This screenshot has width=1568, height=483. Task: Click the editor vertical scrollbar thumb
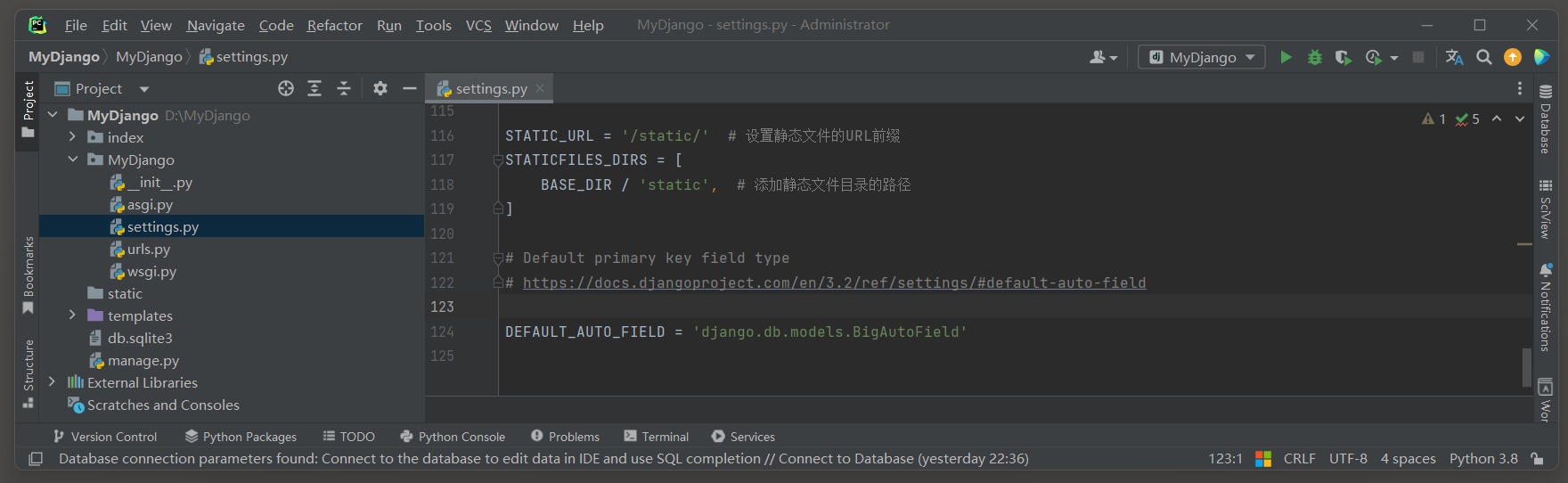(1527, 367)
